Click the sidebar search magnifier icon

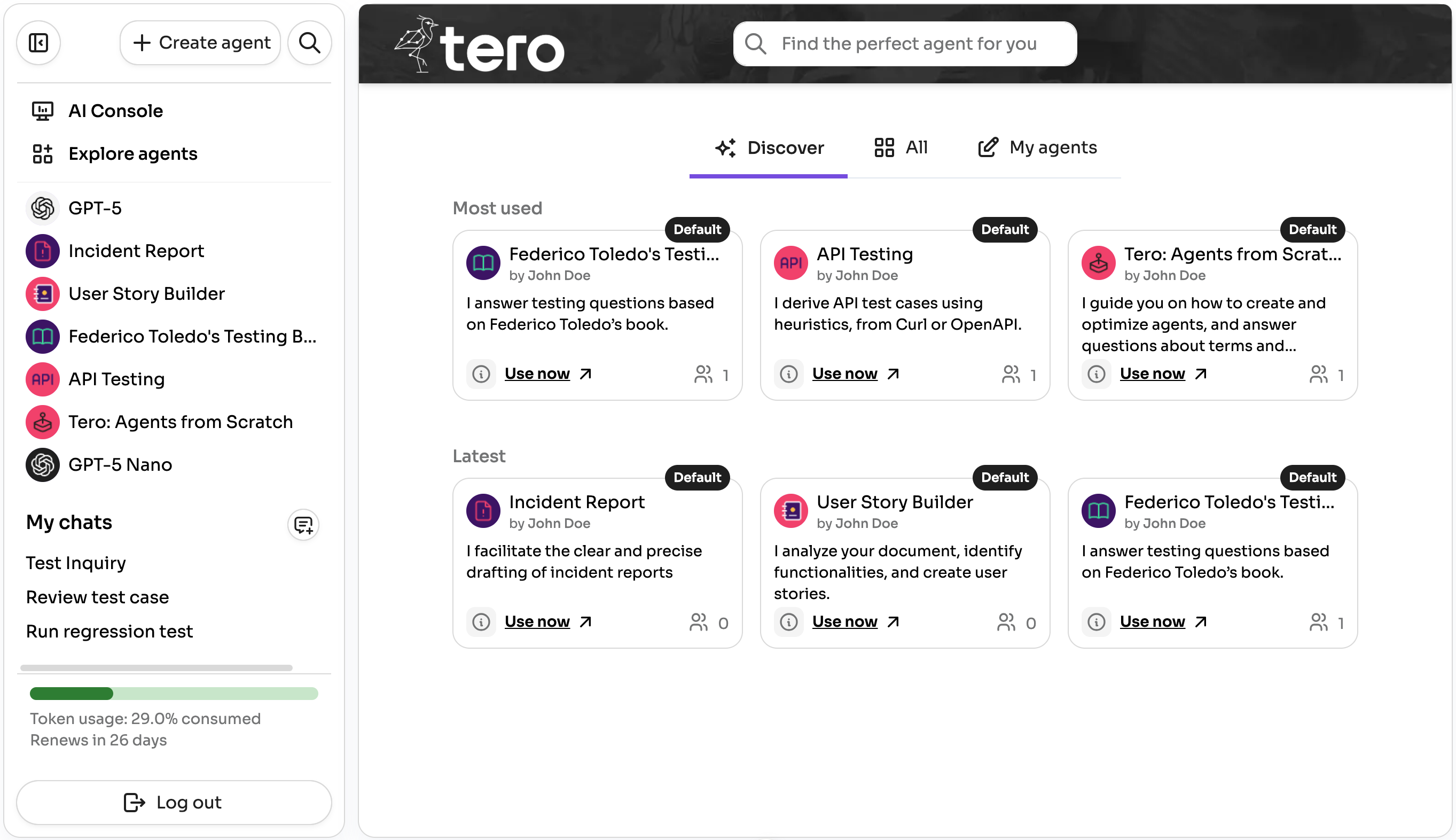(x=310, y=43)
